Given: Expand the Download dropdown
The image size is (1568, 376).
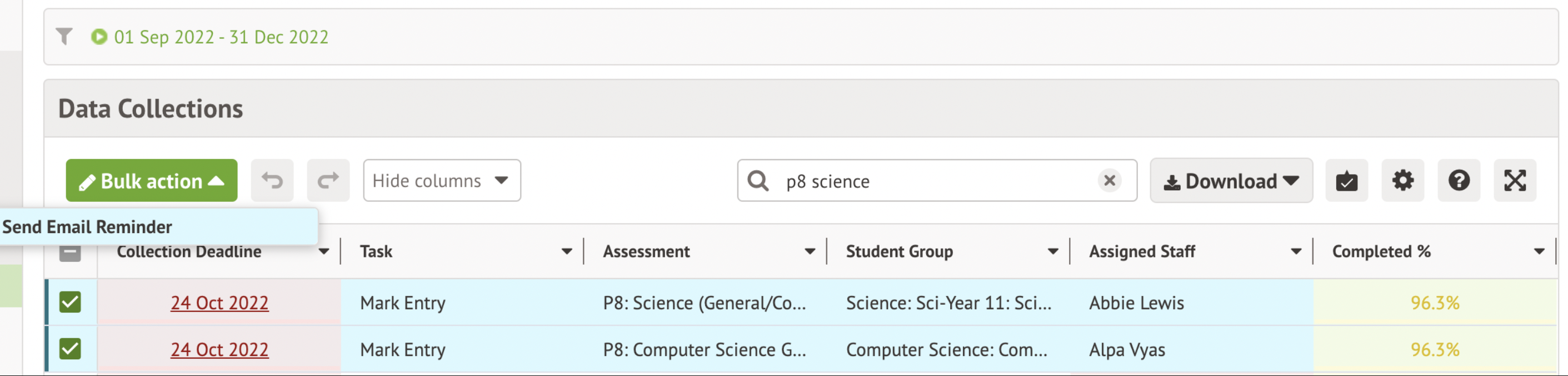Looking at the screenshot, I should pyautogui.click(x=1230, y=180).
